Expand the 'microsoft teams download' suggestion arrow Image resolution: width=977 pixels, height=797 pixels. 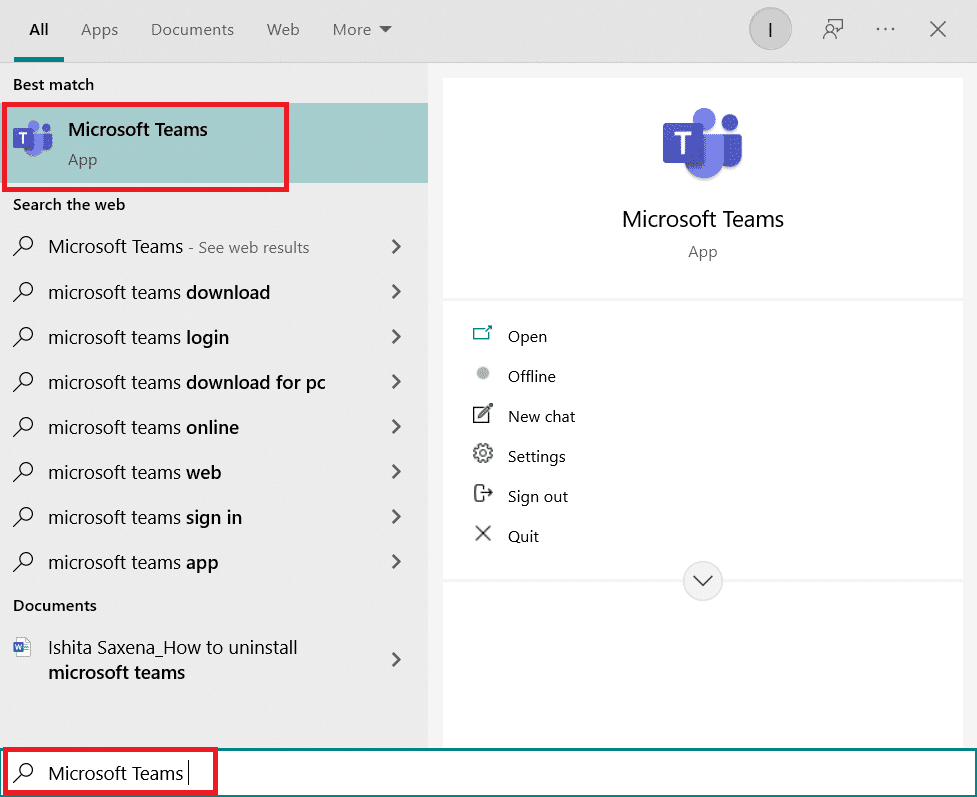point(396,292)
